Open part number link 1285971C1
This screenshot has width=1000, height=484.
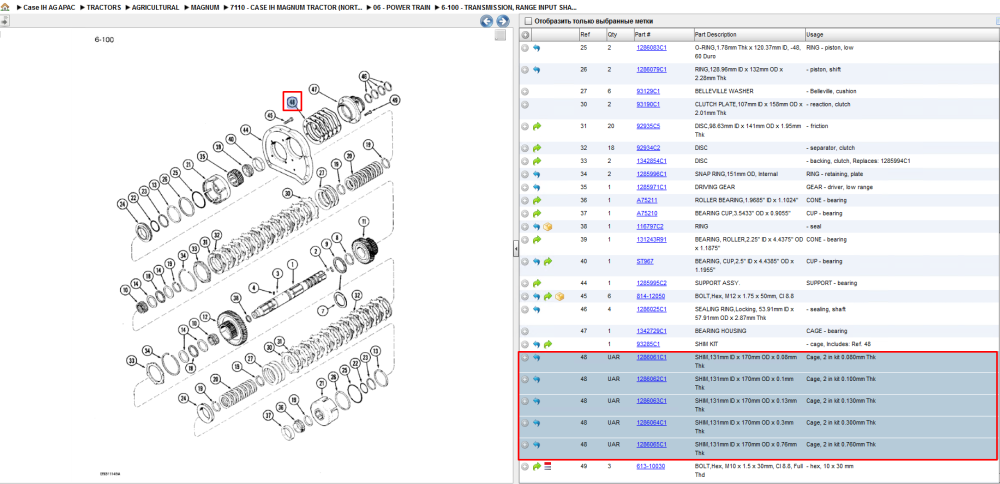pyautogui.click(x=651, y=187)
